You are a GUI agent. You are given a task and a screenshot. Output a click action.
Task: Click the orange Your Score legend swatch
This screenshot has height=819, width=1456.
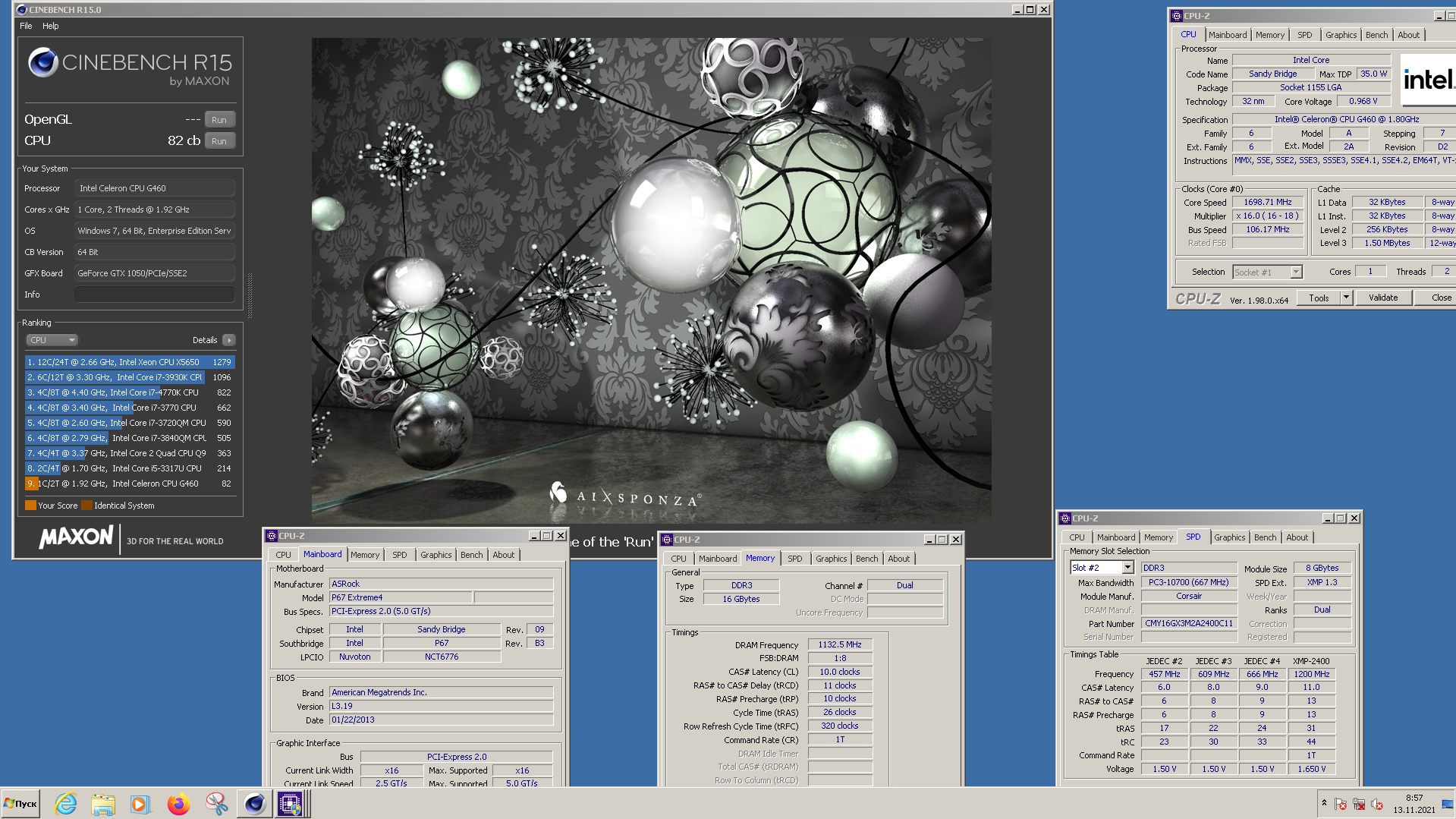[30, 506]
